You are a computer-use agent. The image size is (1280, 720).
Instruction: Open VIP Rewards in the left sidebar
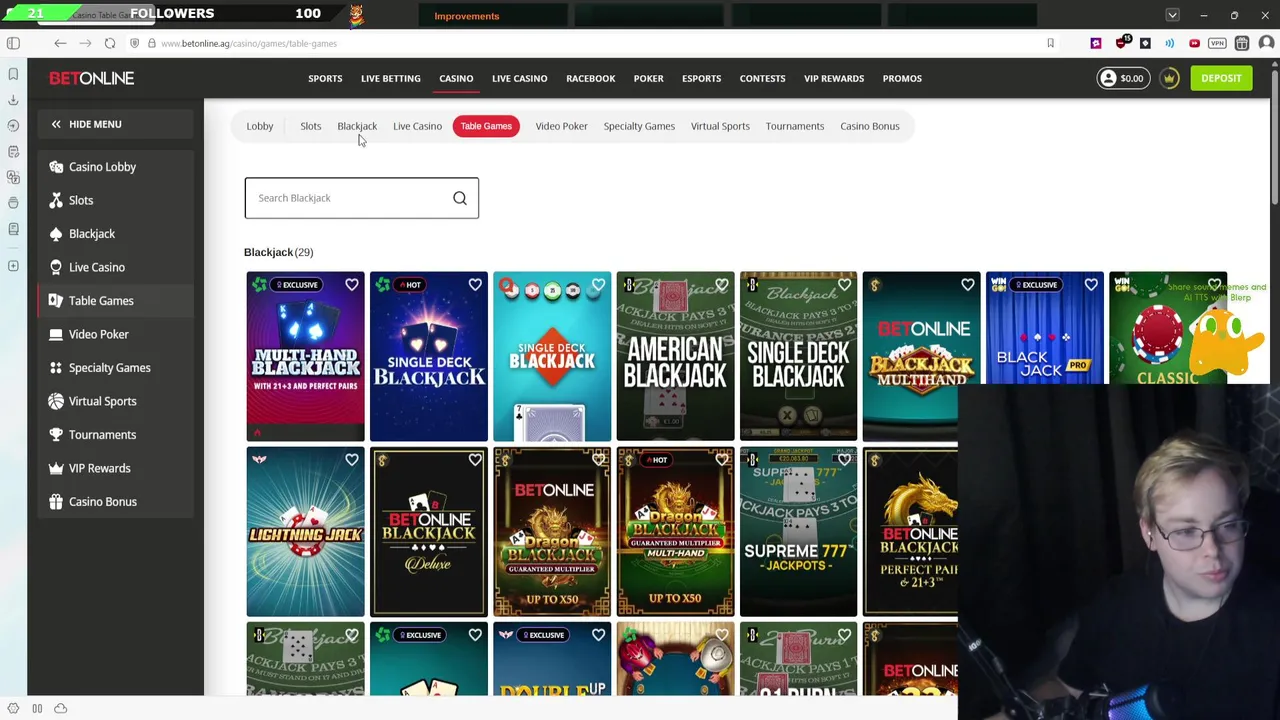click(x=116, y=468)
